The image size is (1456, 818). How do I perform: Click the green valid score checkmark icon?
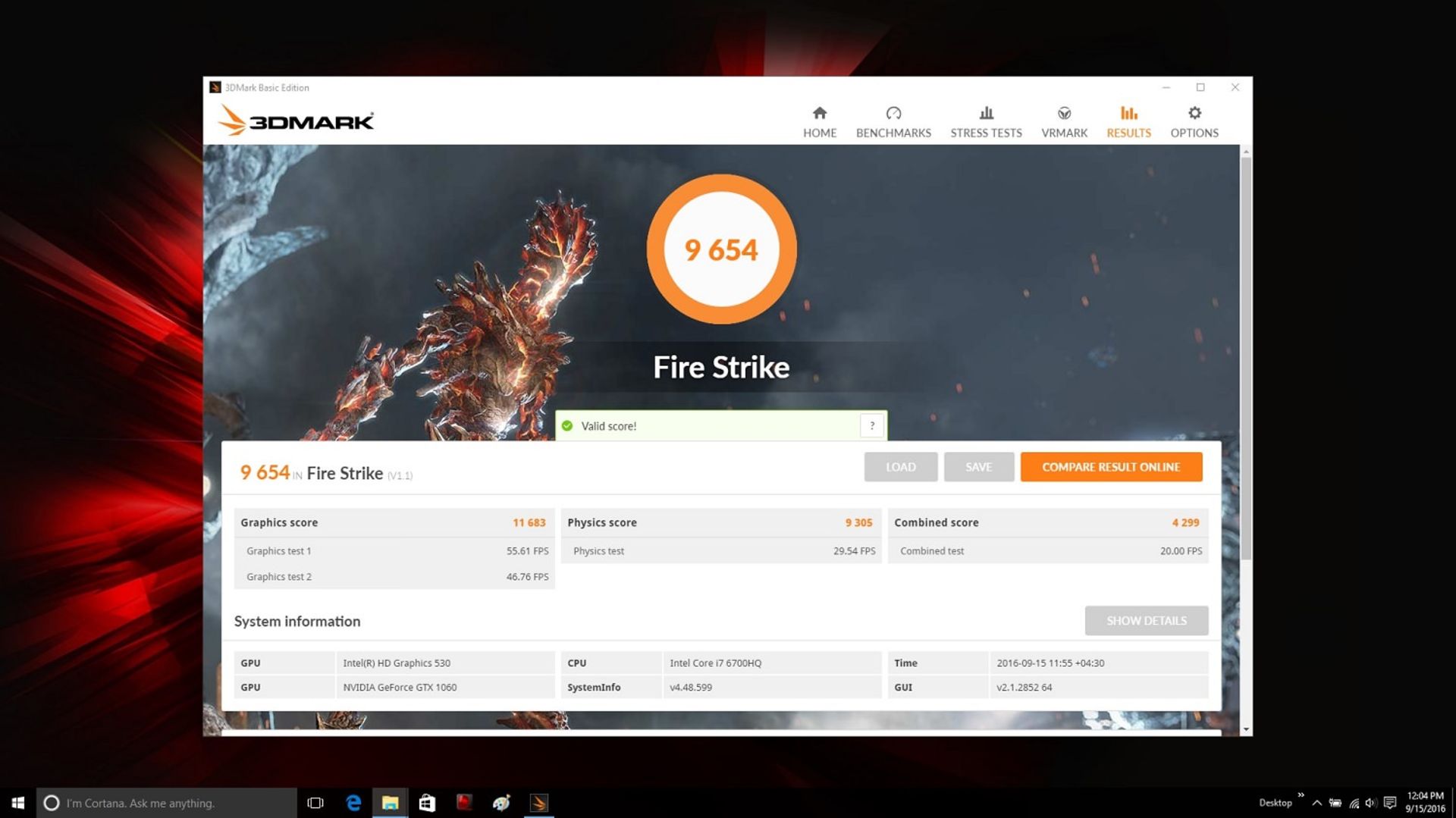tap(567, 426)
